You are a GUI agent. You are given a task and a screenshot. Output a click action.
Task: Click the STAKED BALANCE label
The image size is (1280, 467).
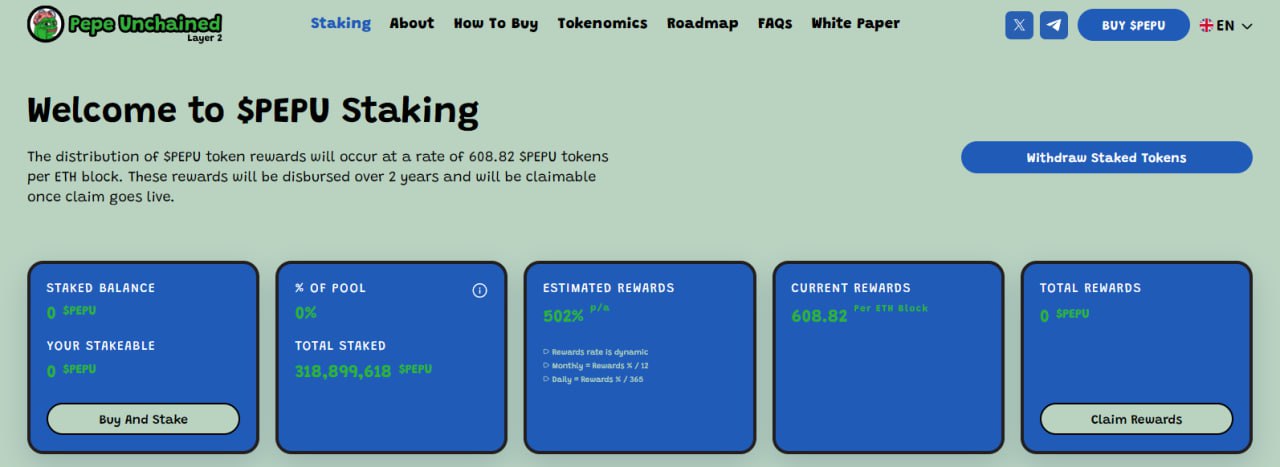pos(101,288)
